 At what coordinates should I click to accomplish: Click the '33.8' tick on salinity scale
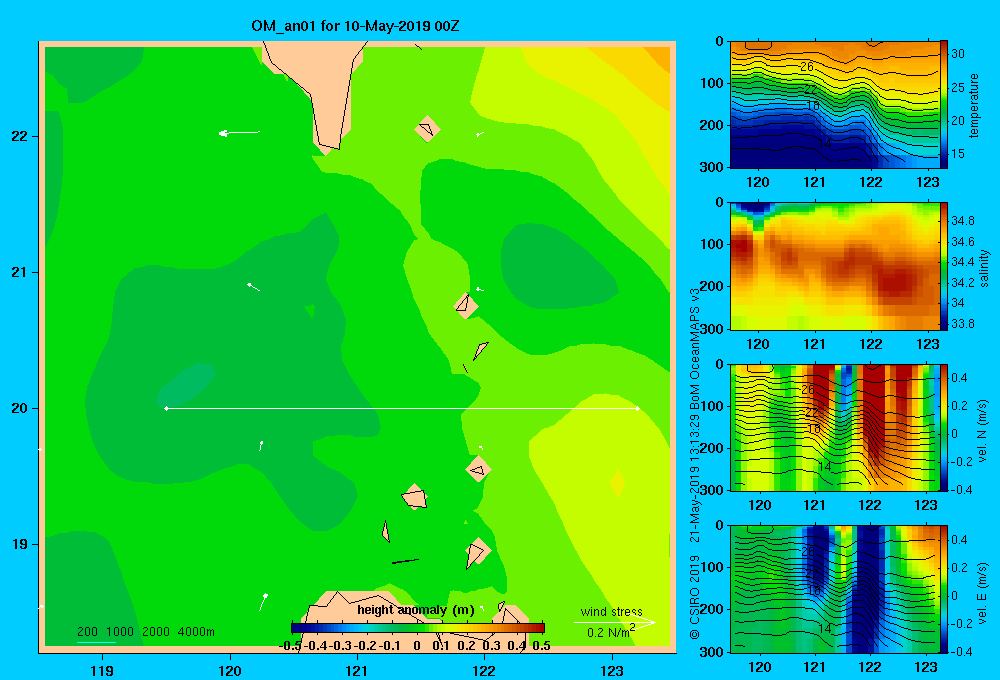click(962, 323)
